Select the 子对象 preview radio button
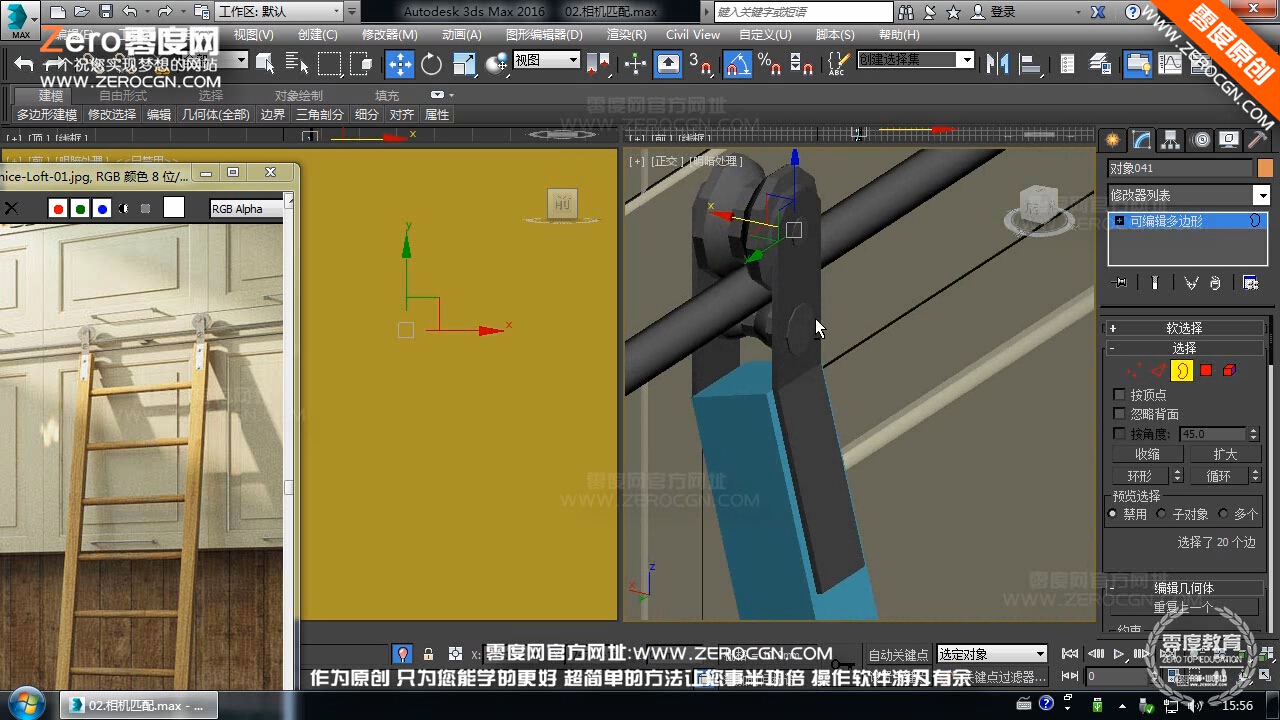Screen dimensions: 1280x720 point(1161,514)
